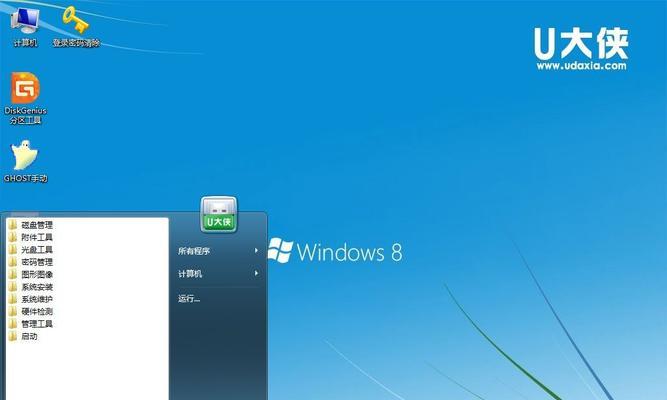
Task: Open DiskGenius 分区工具 on the desktop
Action: tap(25, 98)
